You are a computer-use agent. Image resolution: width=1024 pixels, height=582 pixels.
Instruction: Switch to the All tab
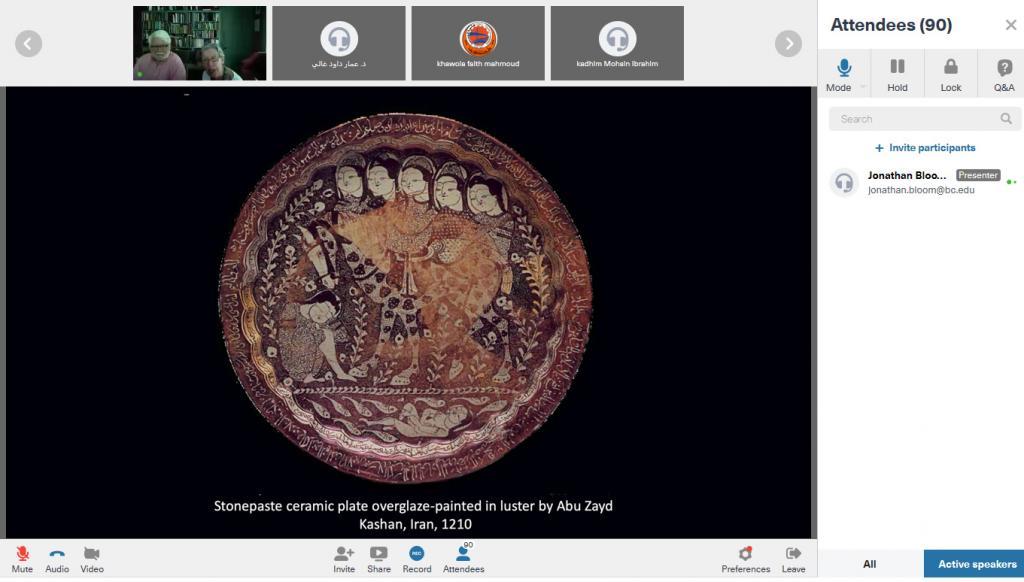(870, 564)
